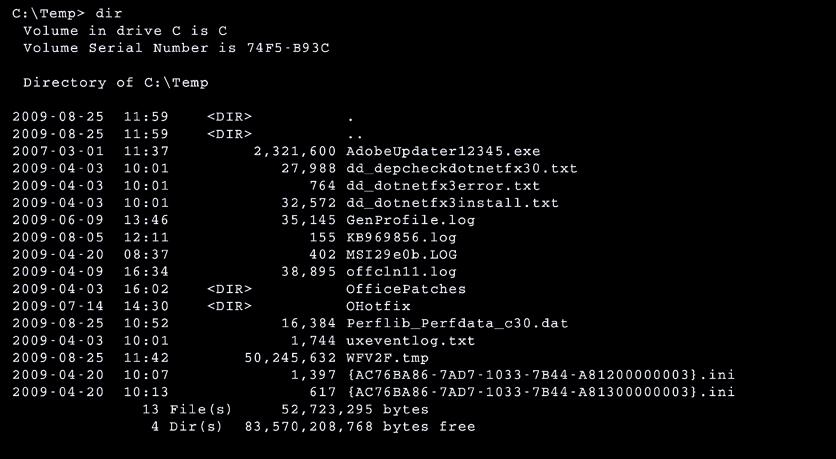The height and width of the screenshot is (459, 836).
Task: Click the dir command at the prompt
Action: (x=109, y=13)
